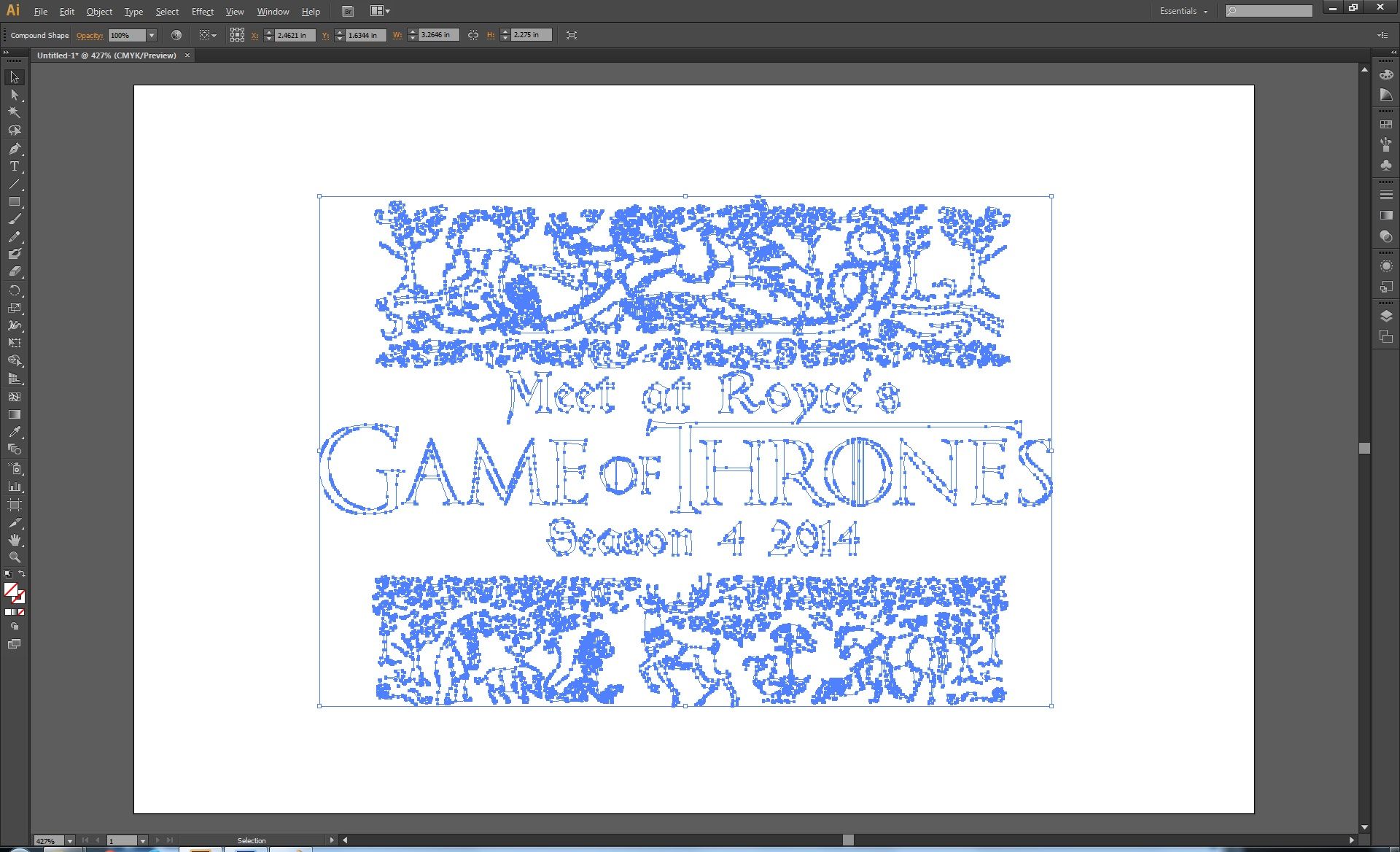Activate the Hand tool
This screenshot has height=852, width=1400.
click(15, 540)
